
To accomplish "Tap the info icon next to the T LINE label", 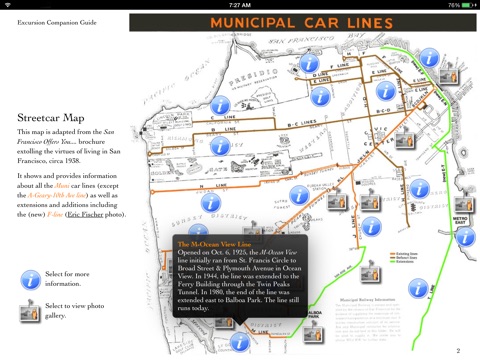I will click(x=418, y=288).
